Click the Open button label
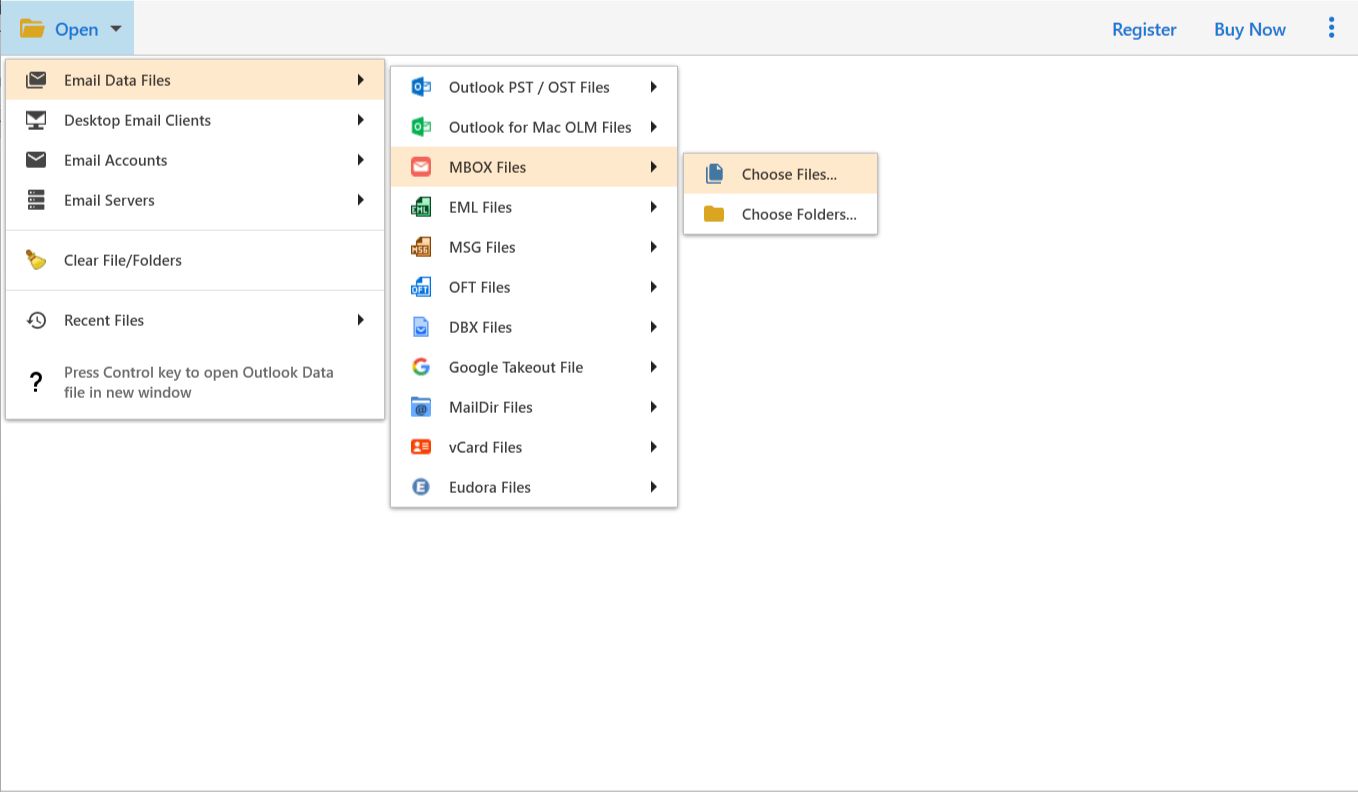Viewport: 1358px width, 792px height. tap(76, 29)
